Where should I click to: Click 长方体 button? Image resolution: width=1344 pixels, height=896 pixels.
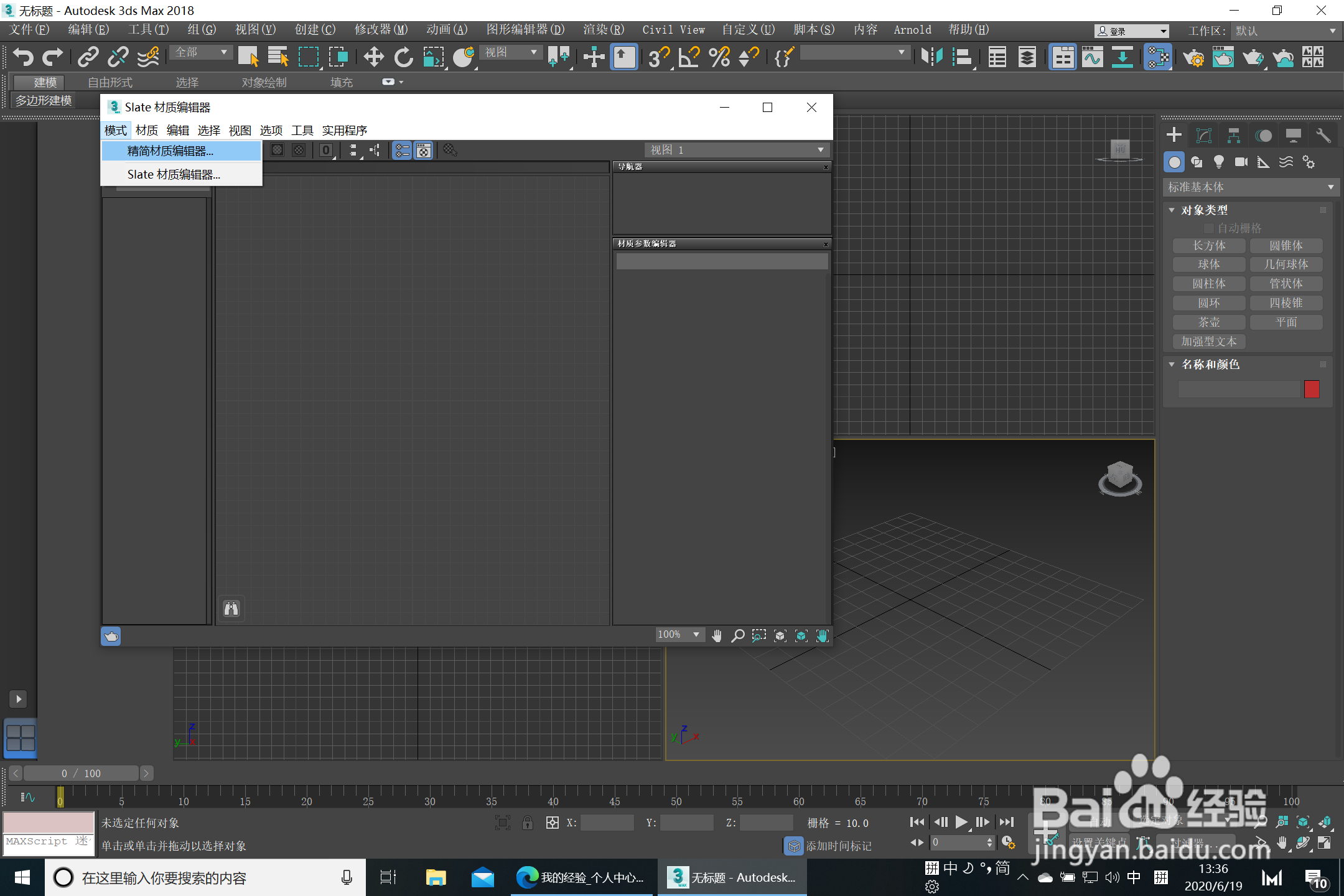(1209, 246)
